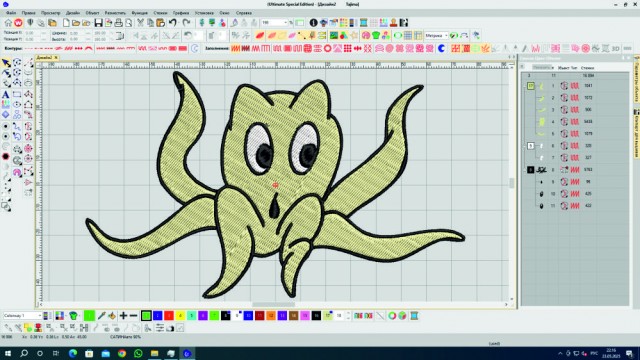Pick blue thread color 2 in palette

coord(158,316)
